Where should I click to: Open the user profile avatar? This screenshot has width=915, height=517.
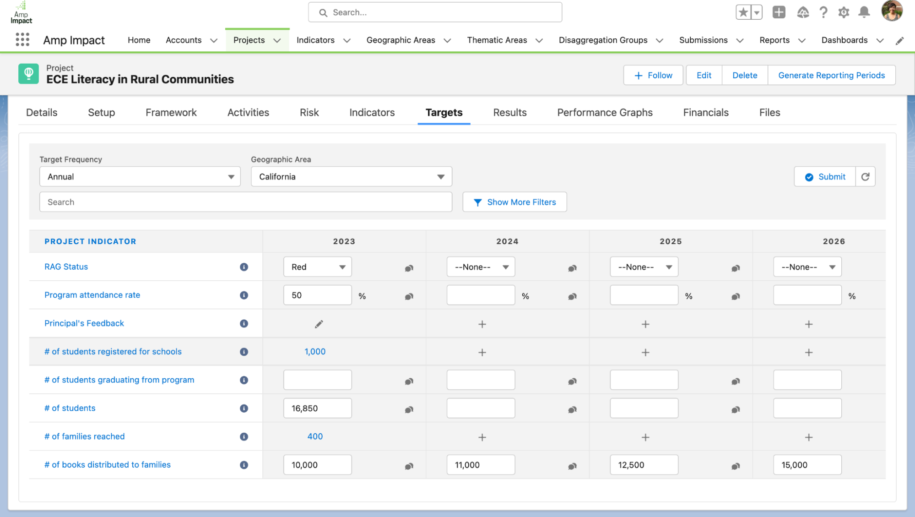click(892, 11)
